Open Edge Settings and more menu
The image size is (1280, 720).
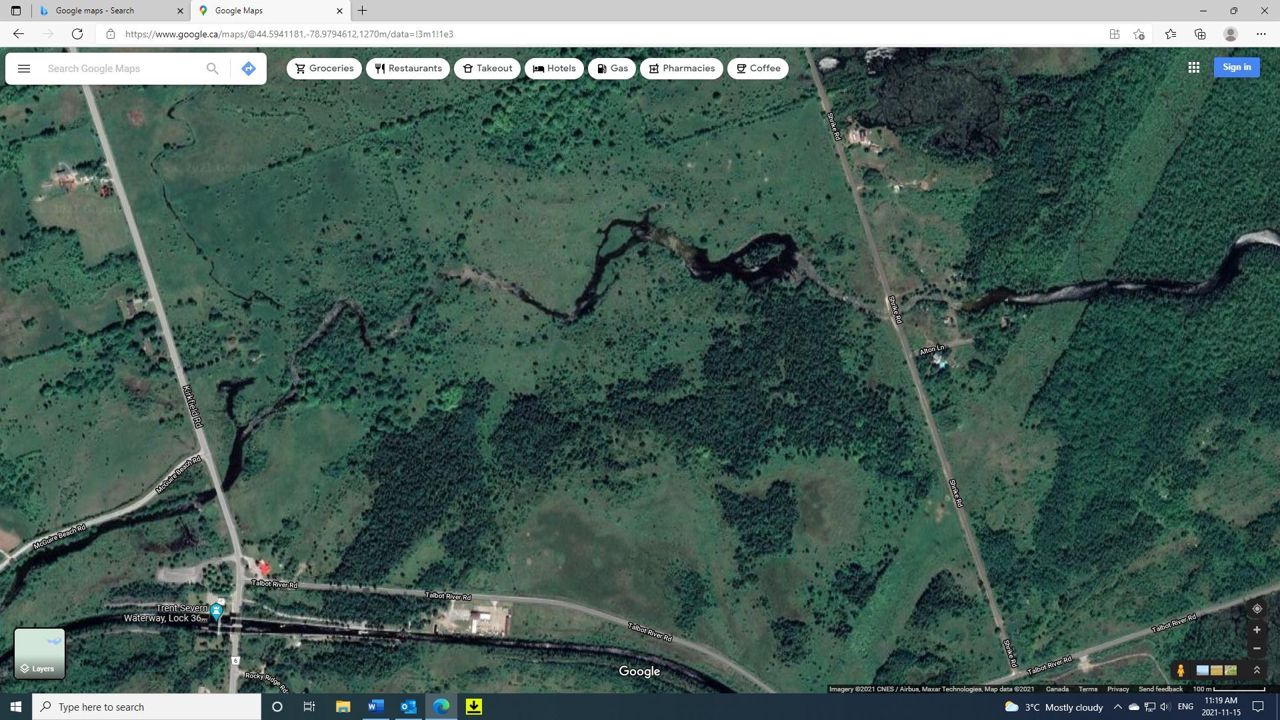[x=1261, y=34]
